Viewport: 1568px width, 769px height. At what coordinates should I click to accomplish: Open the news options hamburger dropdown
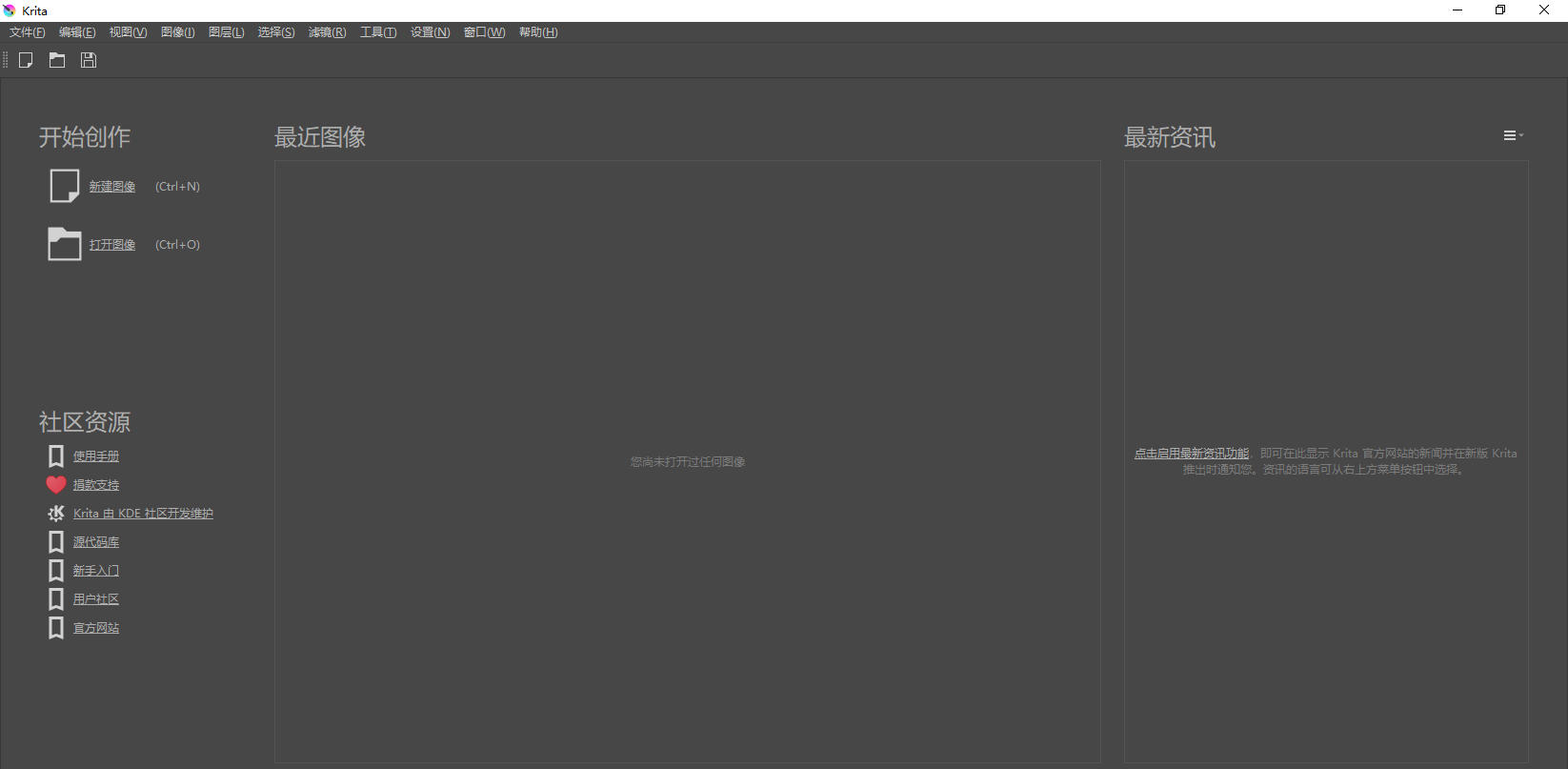[x=1512, y=136]
